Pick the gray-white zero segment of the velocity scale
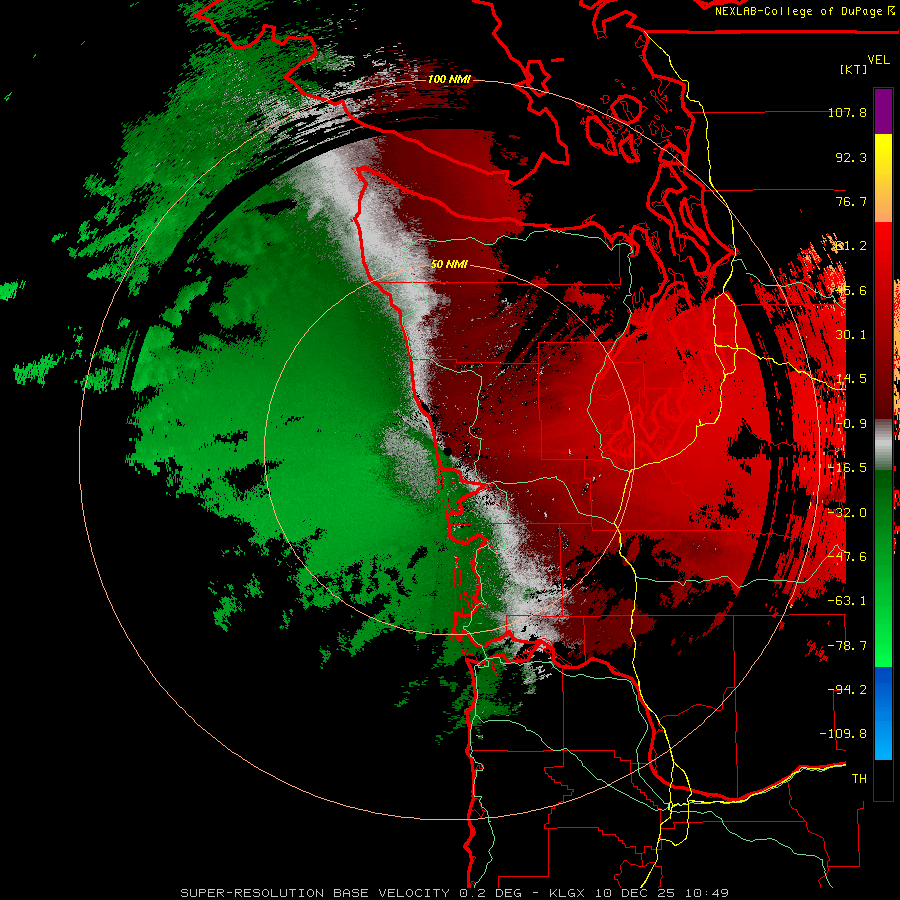 pyautogui.click(x=883, y=445)
